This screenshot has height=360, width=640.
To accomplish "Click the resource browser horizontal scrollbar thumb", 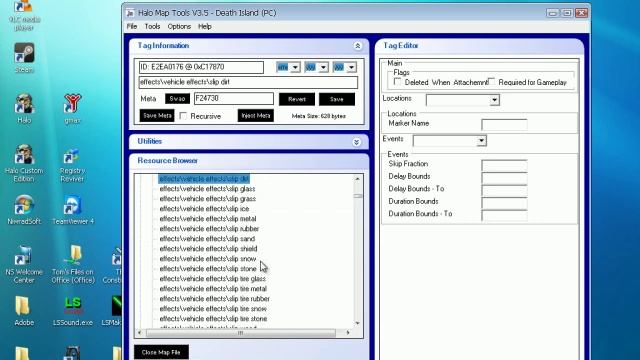I will pyautogui.click(x=241, y=333).
